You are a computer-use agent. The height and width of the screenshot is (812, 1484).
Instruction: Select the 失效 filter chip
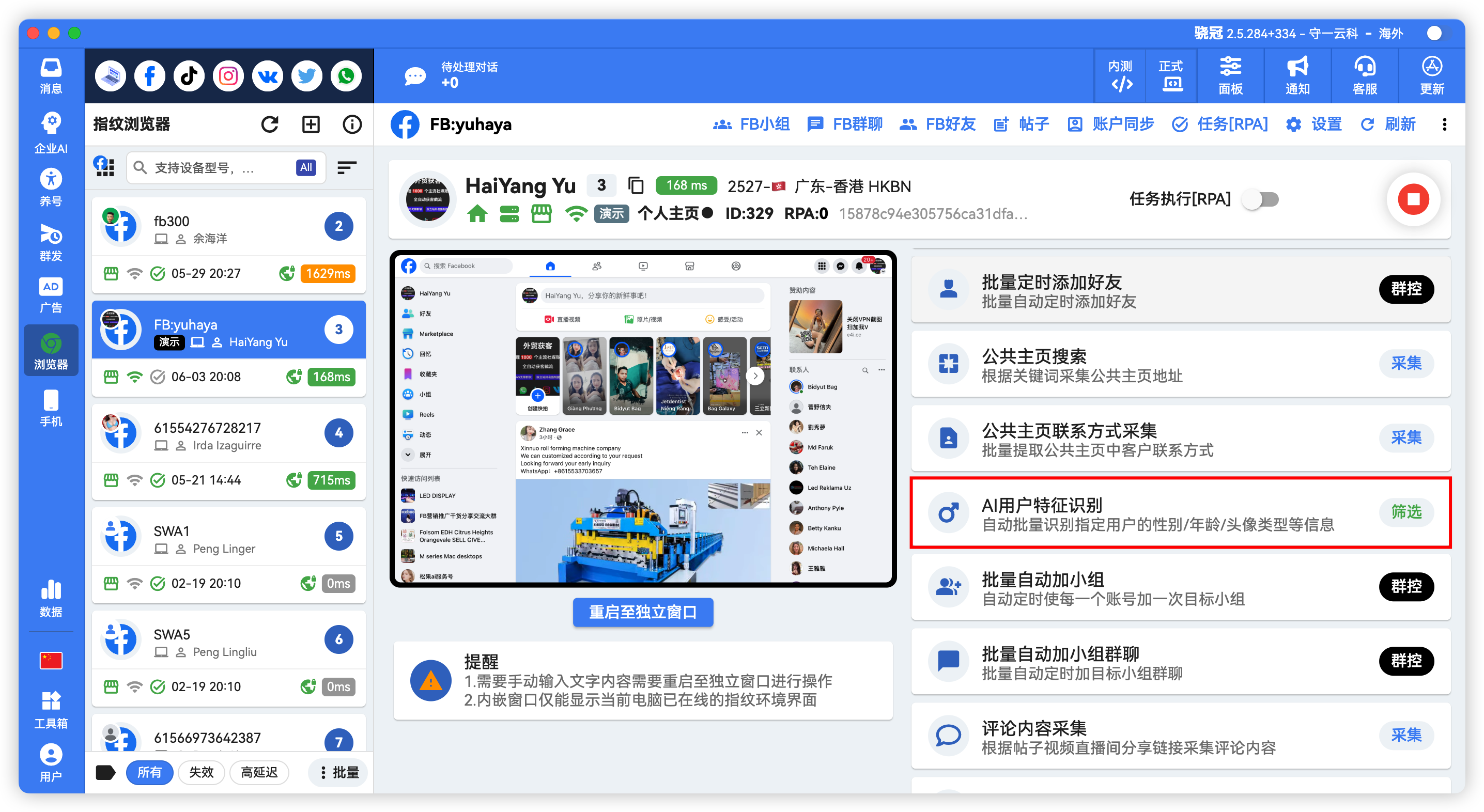(x=201, y=772)
